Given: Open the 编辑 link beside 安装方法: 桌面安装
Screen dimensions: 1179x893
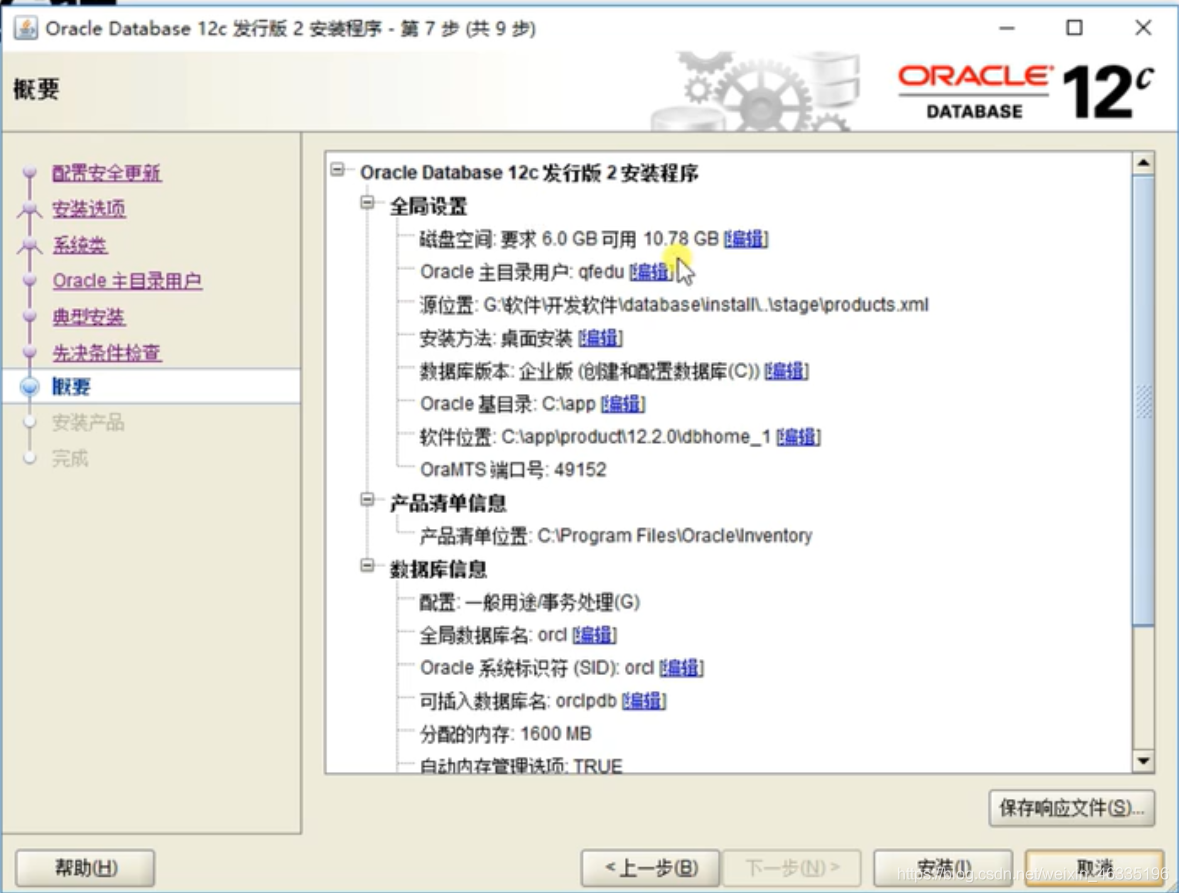Looking at the screenshot, I should pyautogui.click(x=600, y=338).
